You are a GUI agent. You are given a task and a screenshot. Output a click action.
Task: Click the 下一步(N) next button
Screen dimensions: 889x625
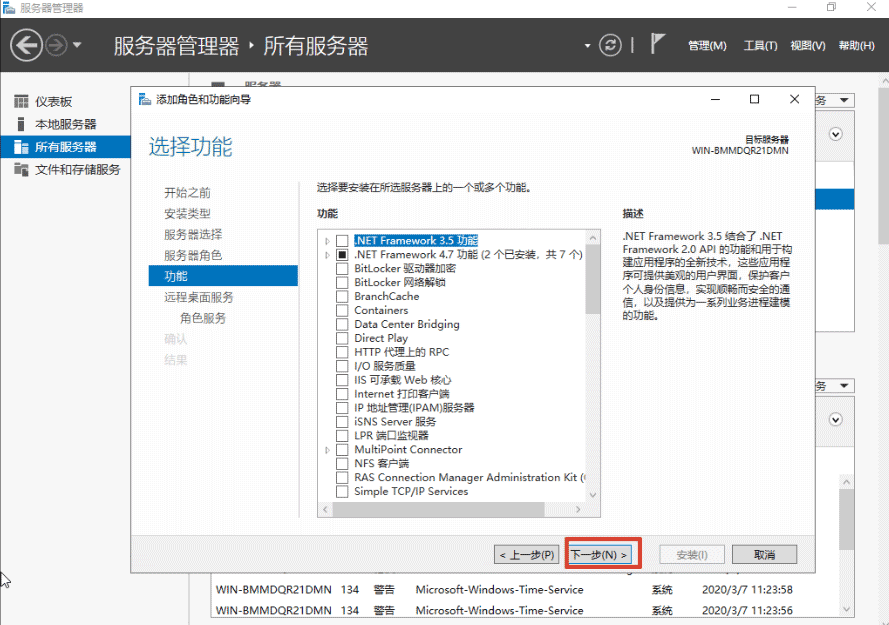tap(599, 554)
